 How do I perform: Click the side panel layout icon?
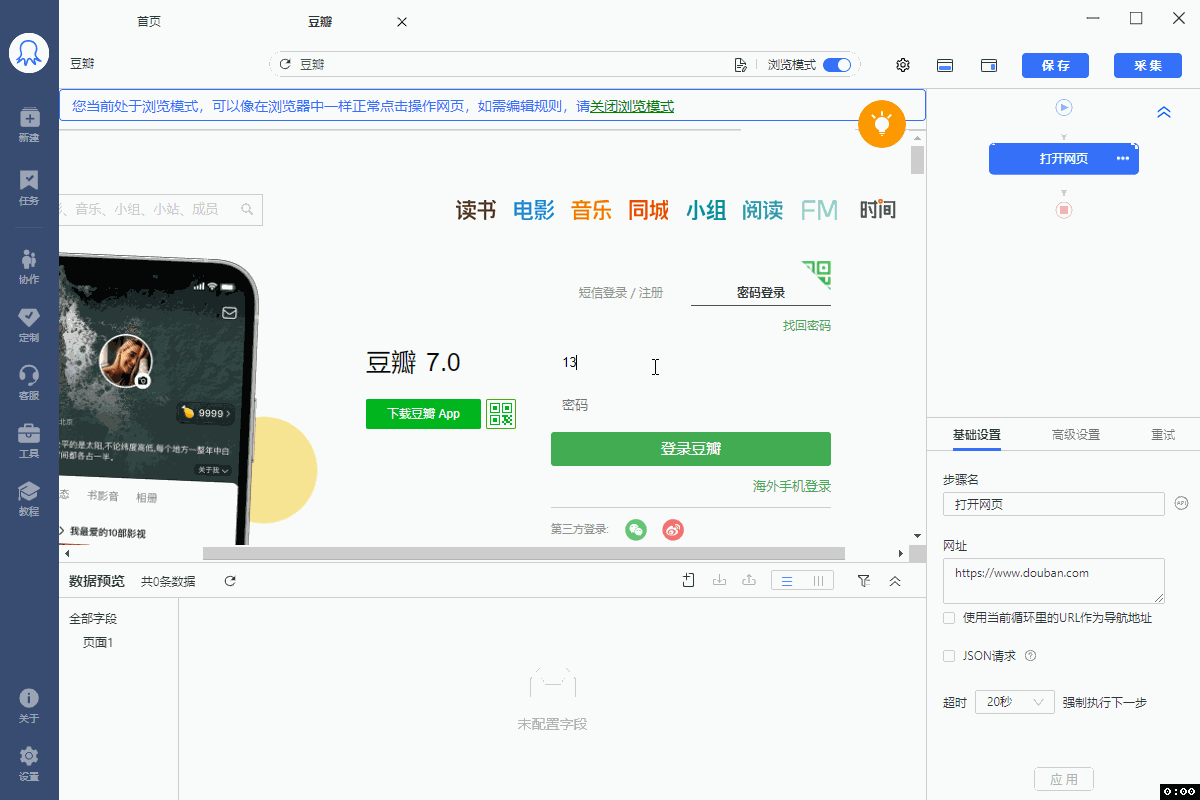(x=989, y=65)
